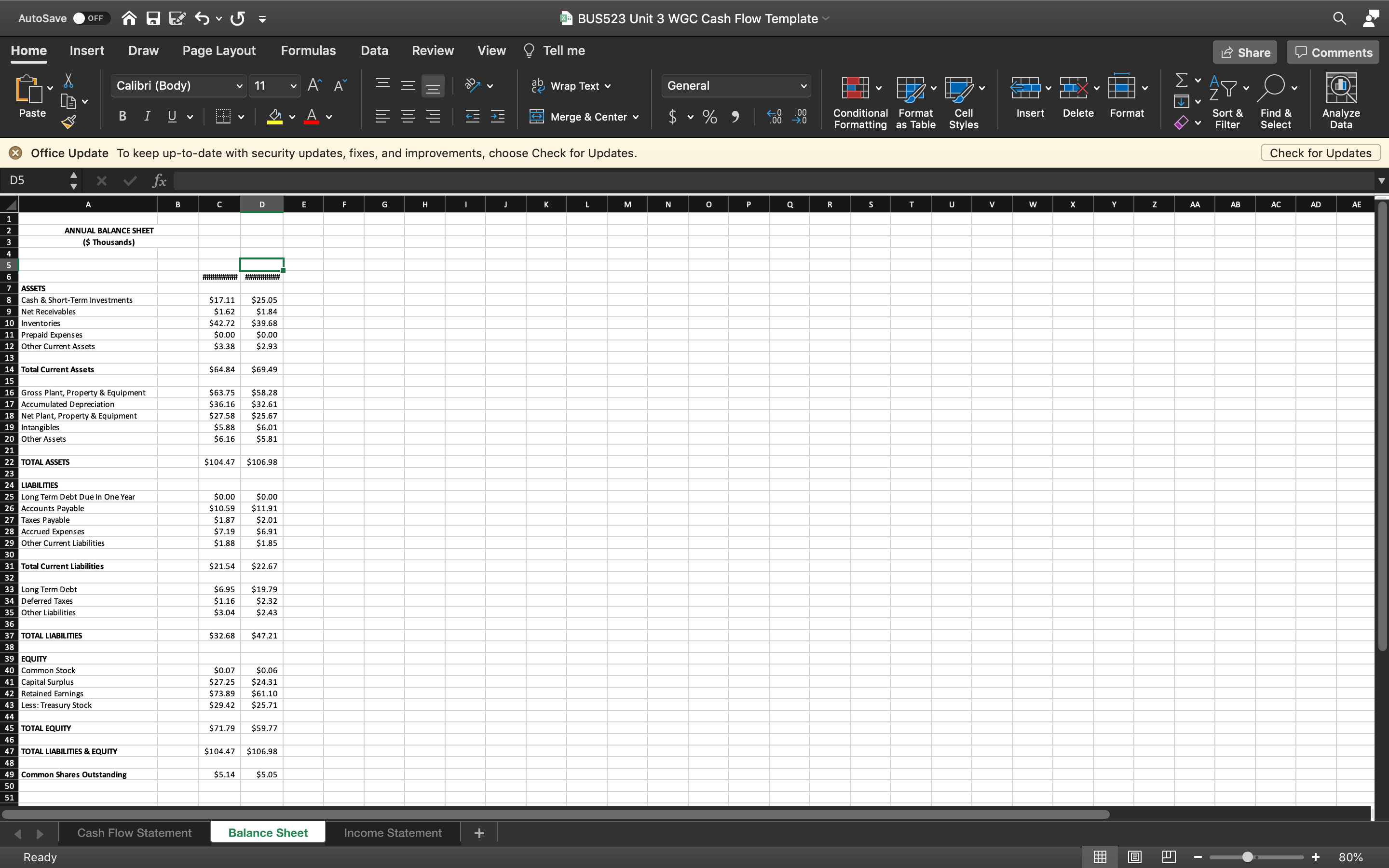Screen dimensions: 1389x868
Task: Click the Check for Updates button
Action: pyautogui.click(x=1320, y=153)
